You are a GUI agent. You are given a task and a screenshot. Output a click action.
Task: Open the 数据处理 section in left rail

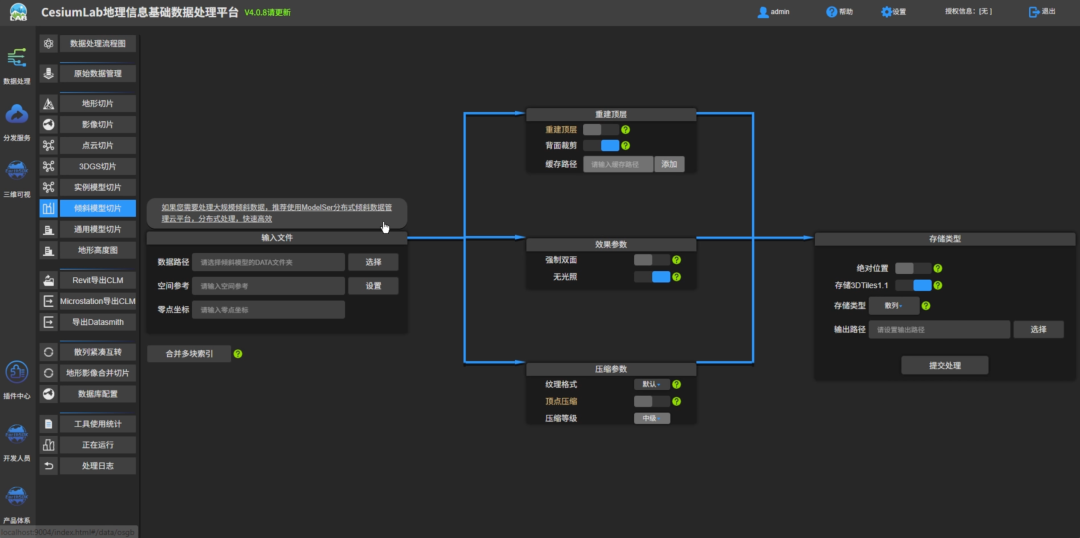click(17, 65)
